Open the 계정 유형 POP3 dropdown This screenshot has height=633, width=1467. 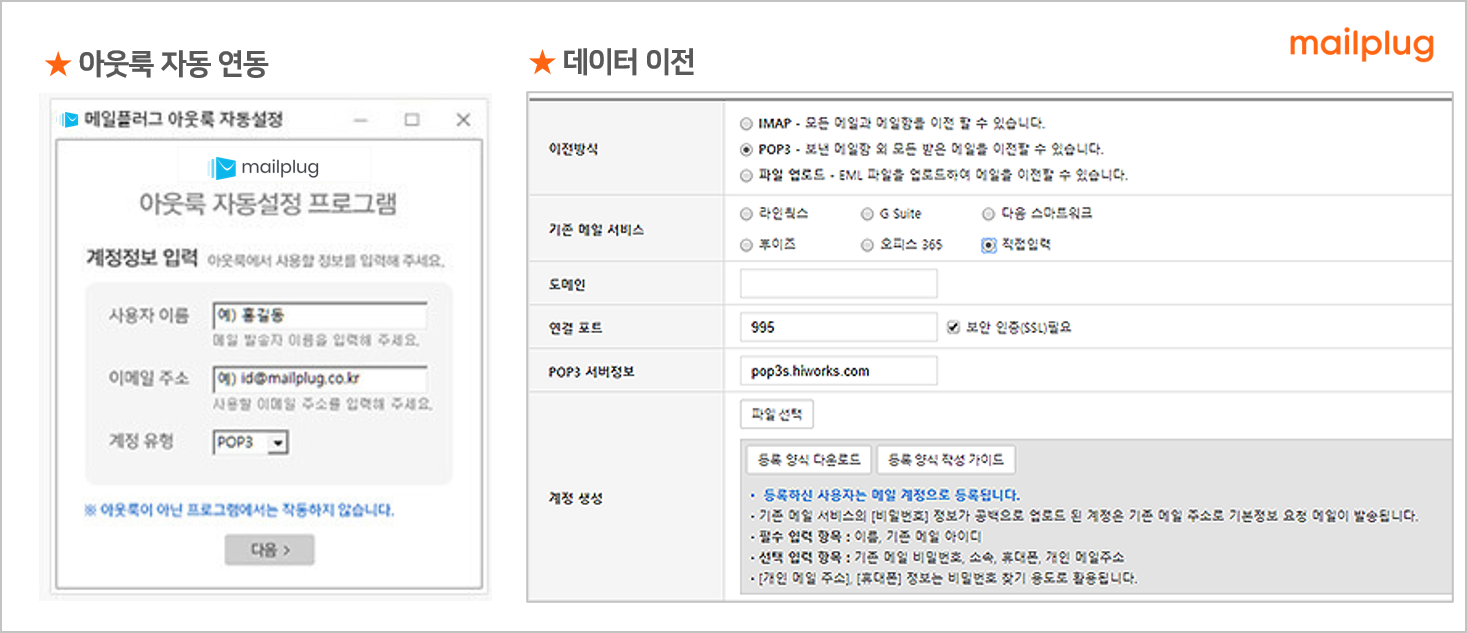(x=250, y=443)
